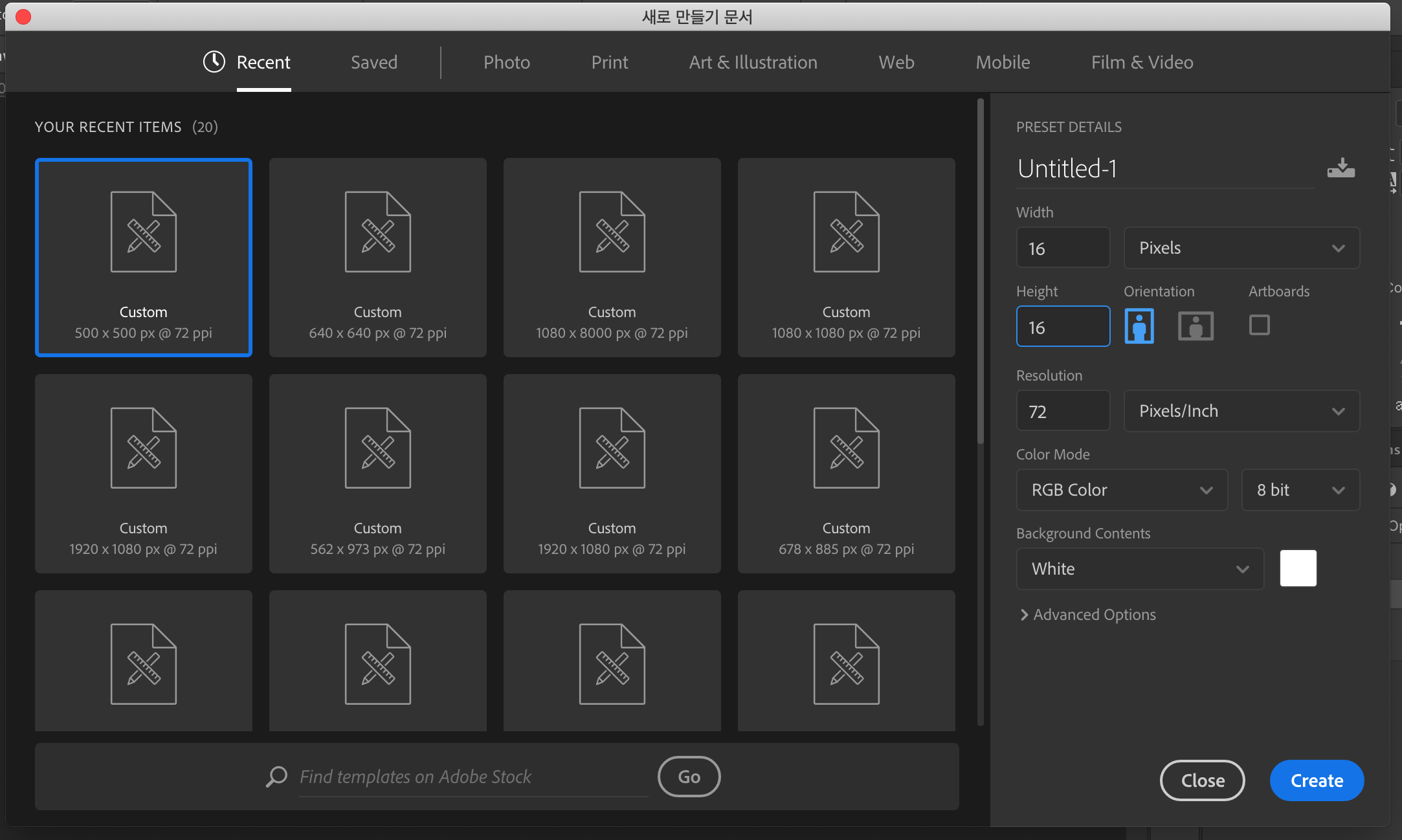Image resolution: width=1402 pixels, height=840 pixels.
Task: Open the Pixels width unit dropdown
Action: (1241, 248)
